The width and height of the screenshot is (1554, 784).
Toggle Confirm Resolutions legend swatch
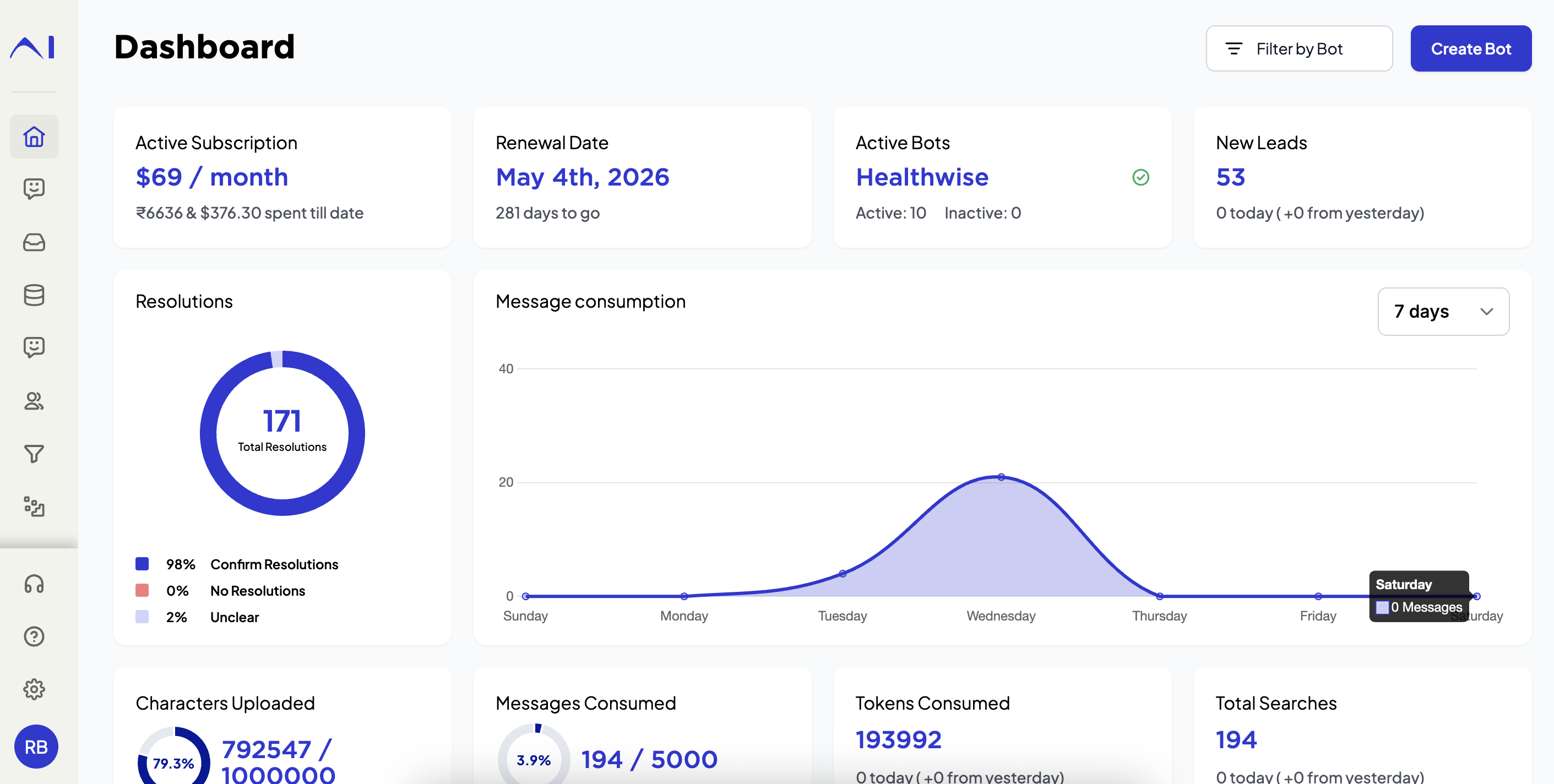click(143, 564)
